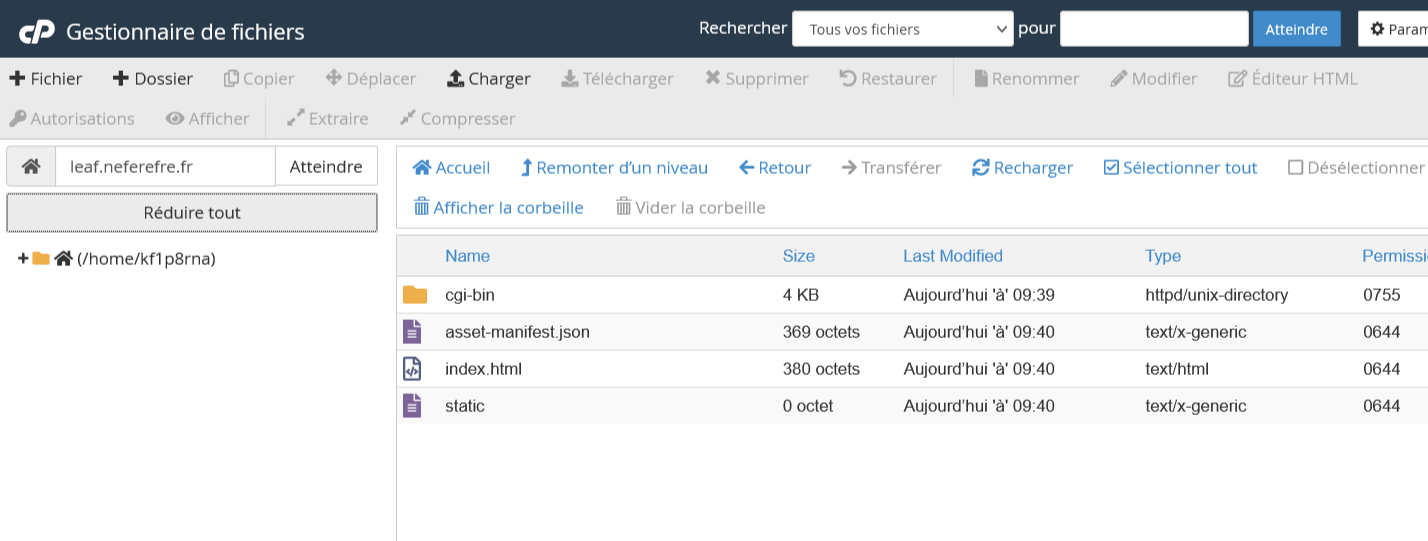Check Sélectionner tout
The image size is (1428, 541).
(x=1180, y=168)
